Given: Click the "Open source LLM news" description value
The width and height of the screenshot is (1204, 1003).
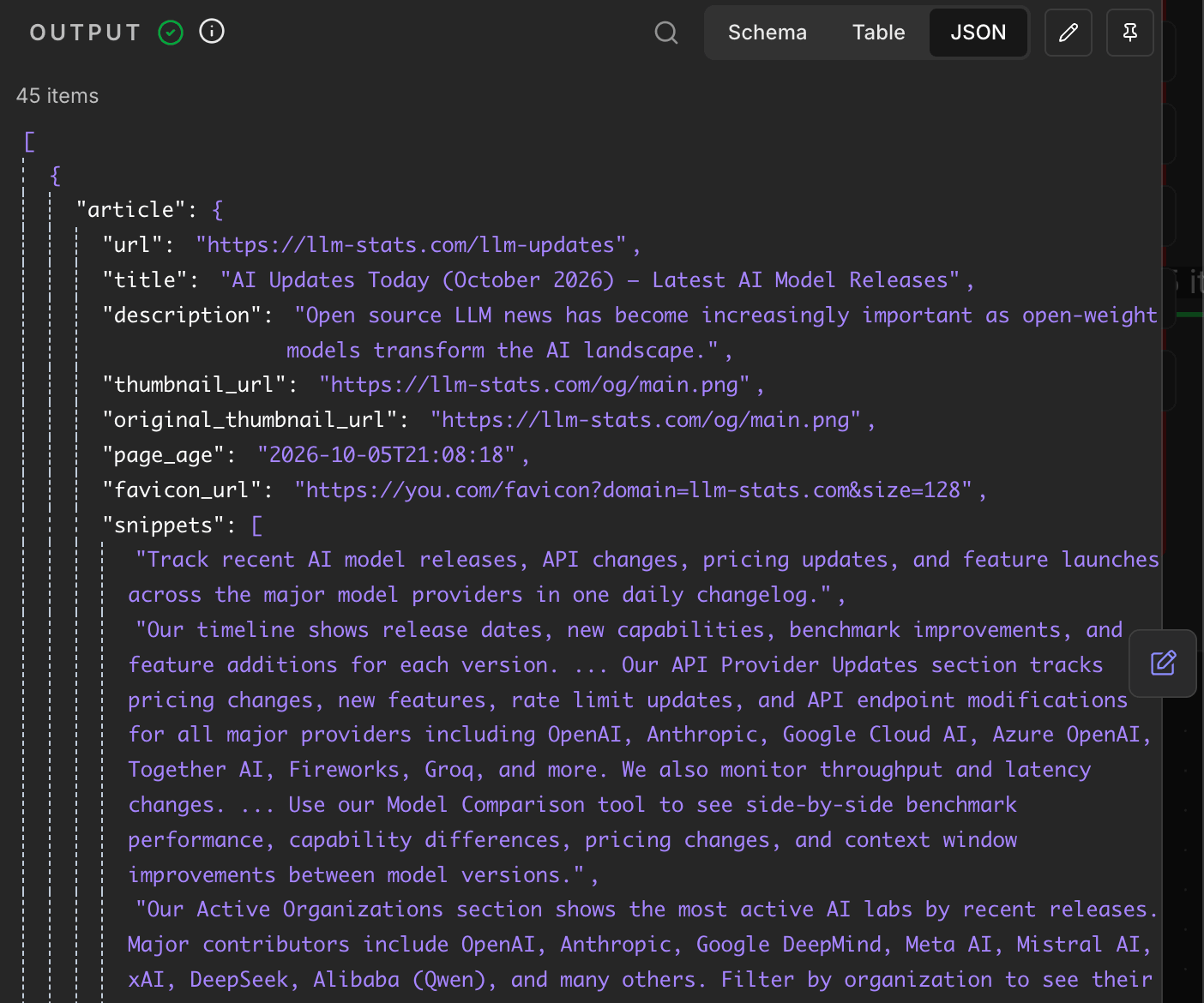Looking at the screenshot, I should point(722,333).
